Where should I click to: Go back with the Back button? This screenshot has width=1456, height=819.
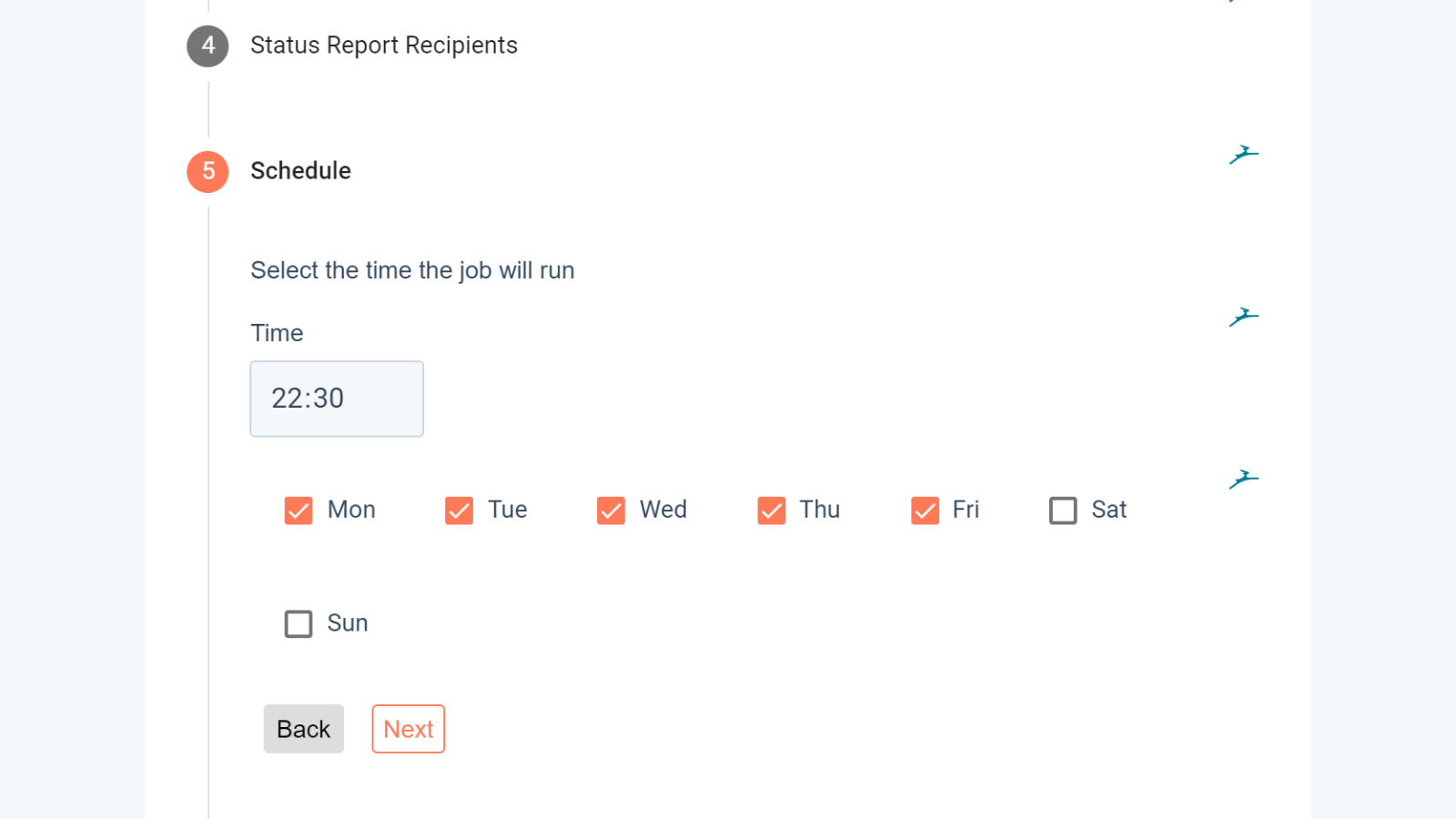click(304, 729)
